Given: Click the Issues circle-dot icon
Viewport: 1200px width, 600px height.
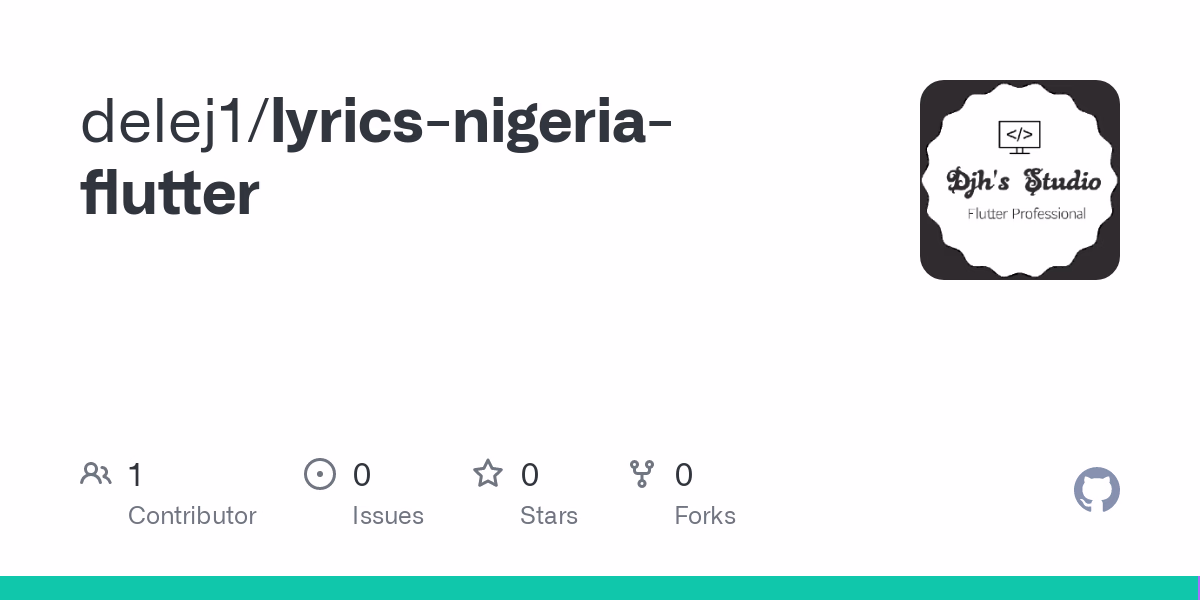Looking at the screenshot, I should click(320, 474).
